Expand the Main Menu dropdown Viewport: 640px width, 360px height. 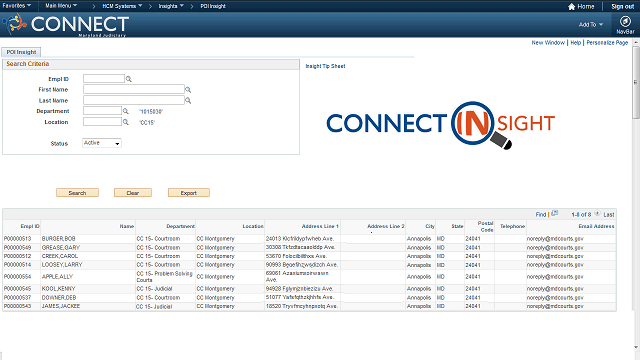click(x=61, y=6)
